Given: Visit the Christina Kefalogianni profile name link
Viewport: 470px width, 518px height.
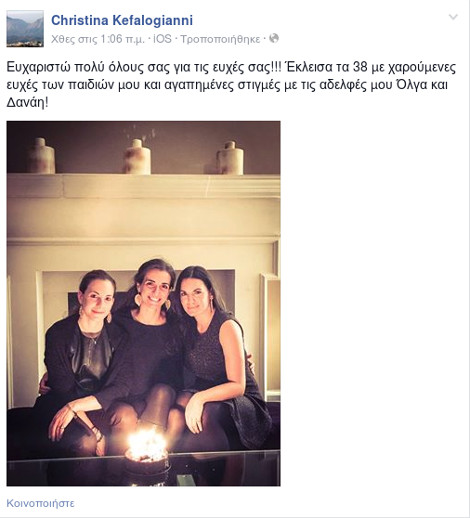Looking at the screenshot, I should [x=122, y=20].
